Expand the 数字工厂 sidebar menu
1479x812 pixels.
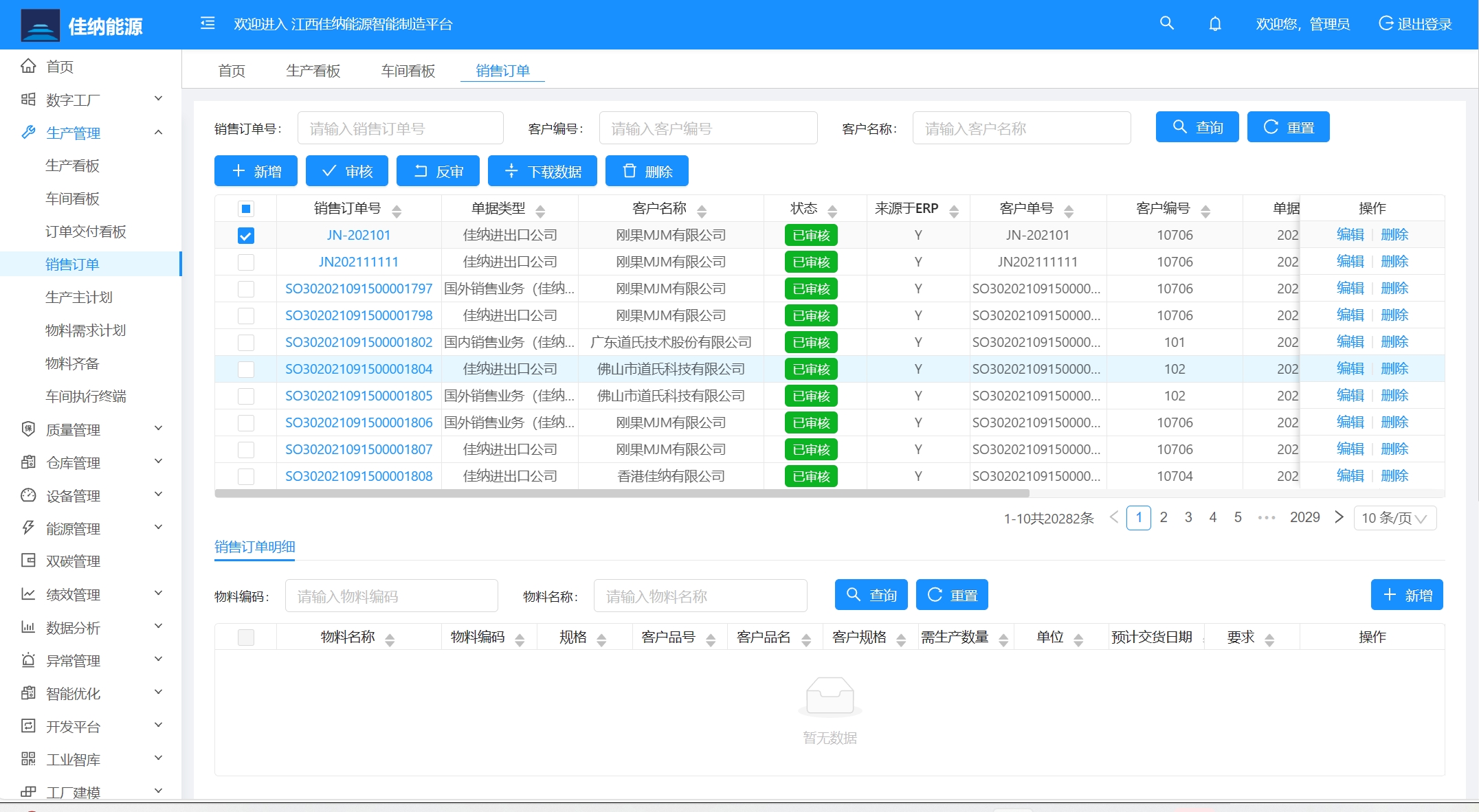point(158,98)
